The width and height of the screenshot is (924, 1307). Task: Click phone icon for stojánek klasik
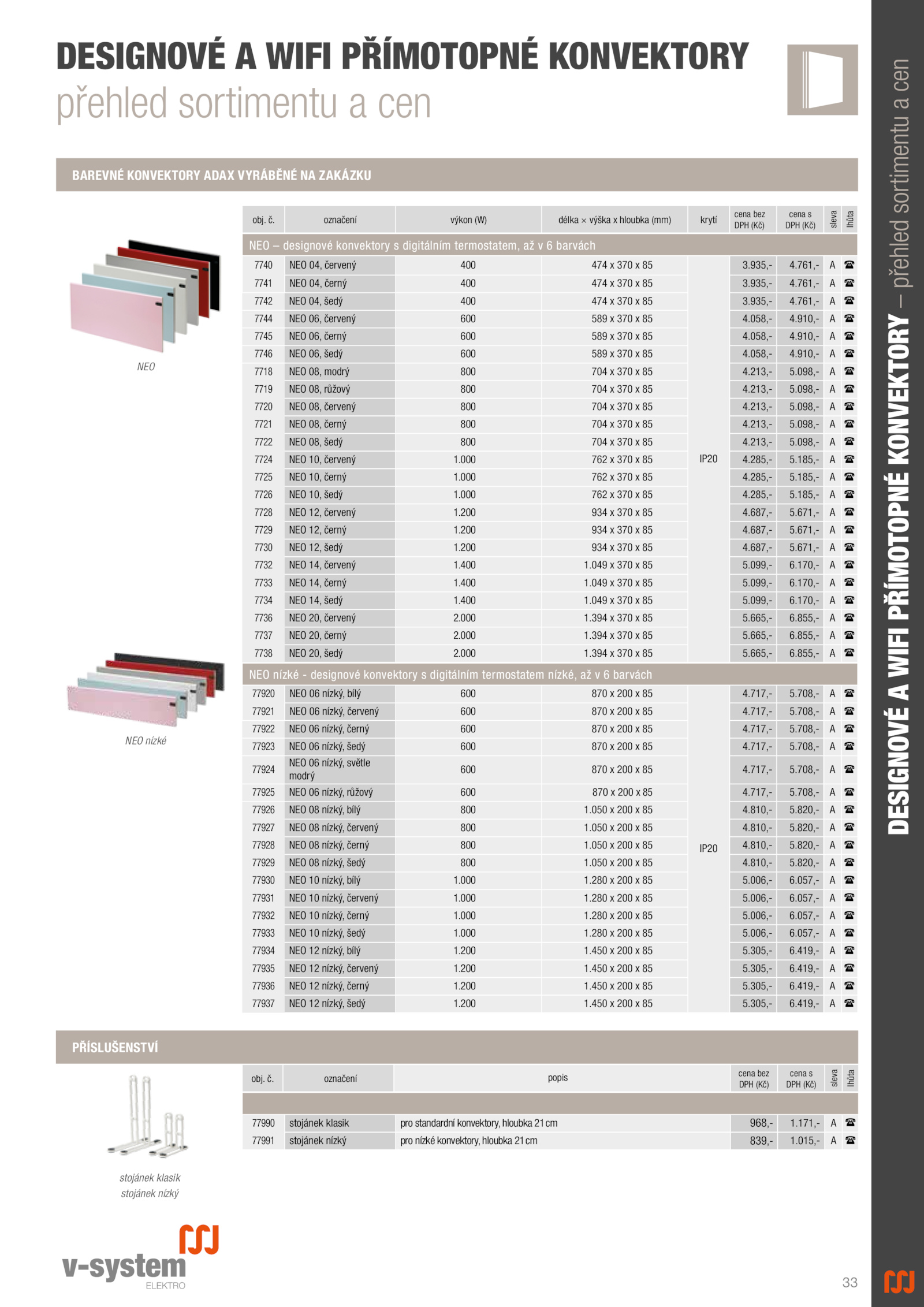[850, 1123]
